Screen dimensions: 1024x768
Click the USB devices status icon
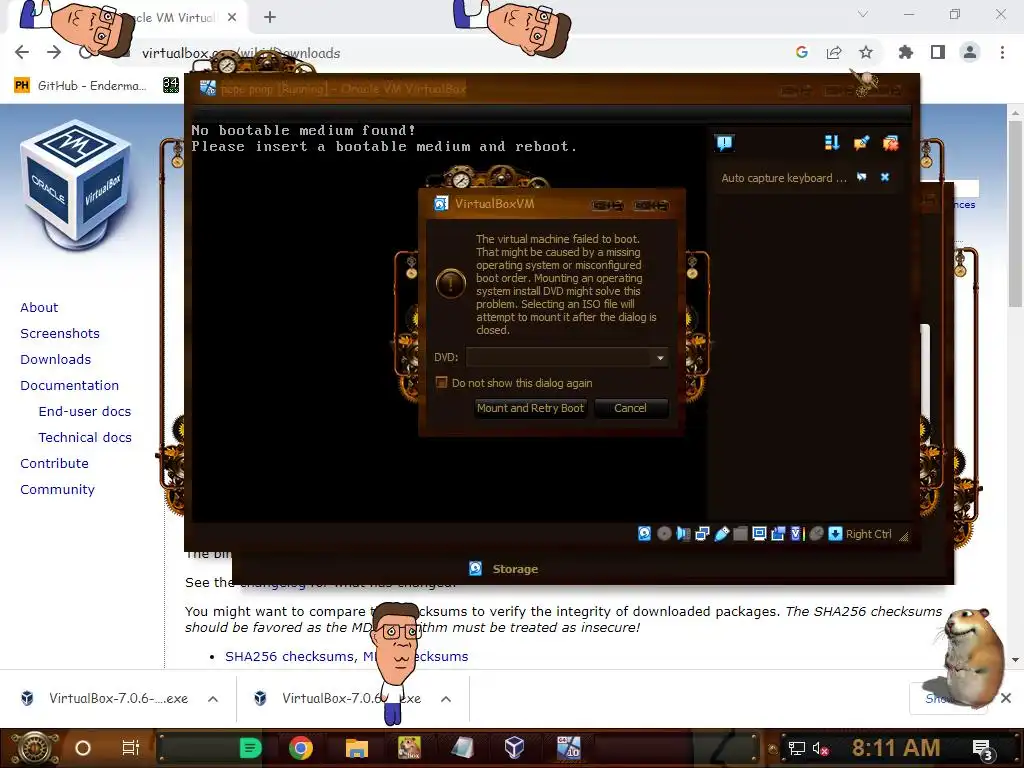point(722,534)
